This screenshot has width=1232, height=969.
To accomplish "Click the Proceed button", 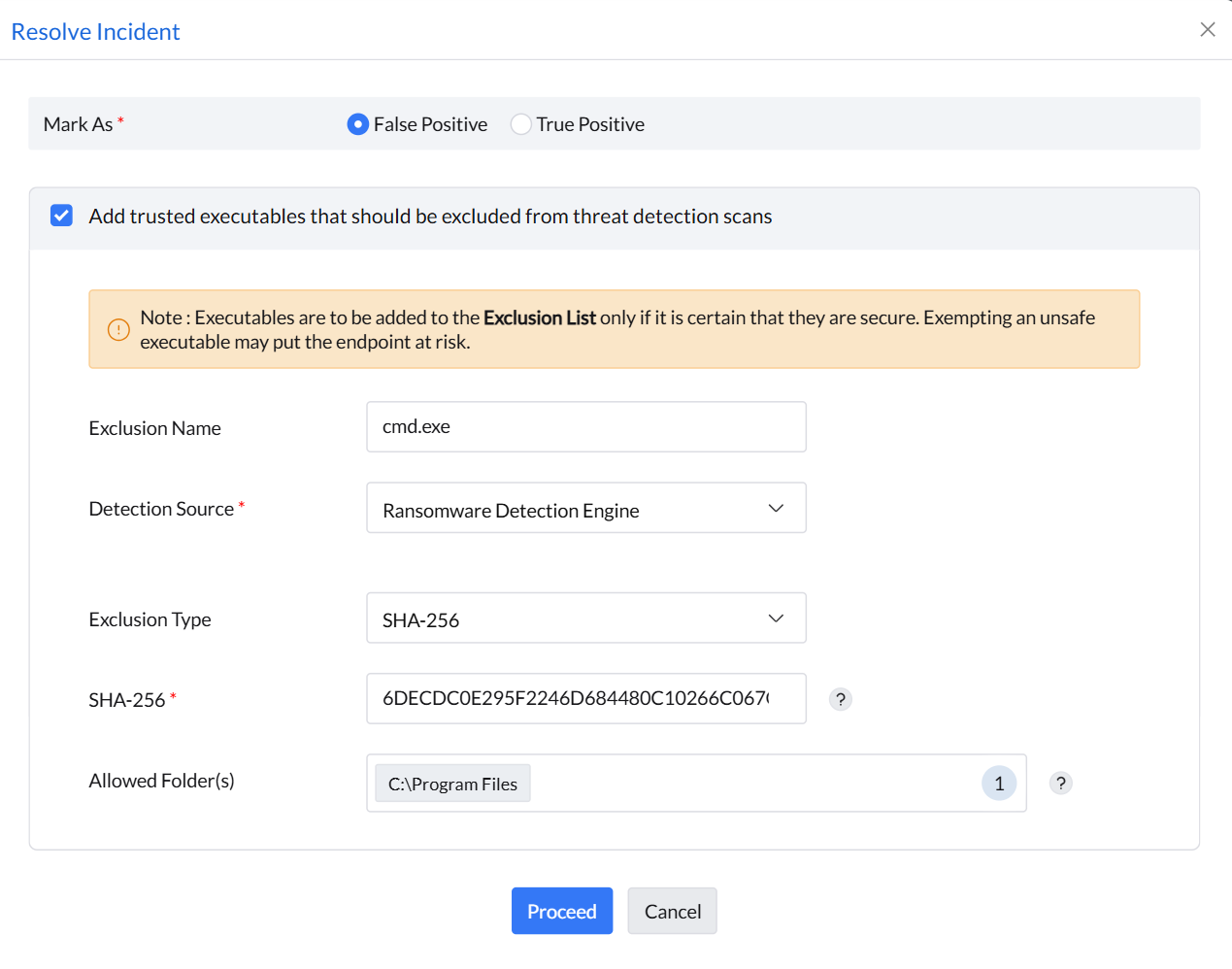I will [x=561, y=911].
